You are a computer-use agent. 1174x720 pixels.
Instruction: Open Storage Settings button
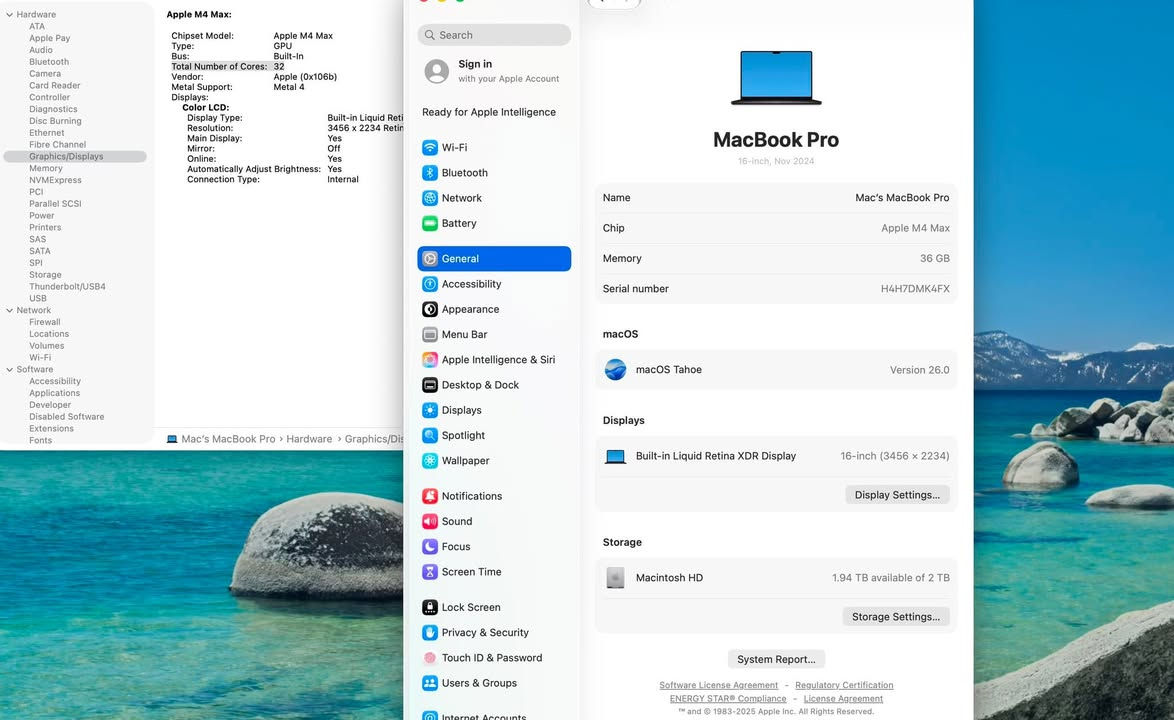[895, 617]
